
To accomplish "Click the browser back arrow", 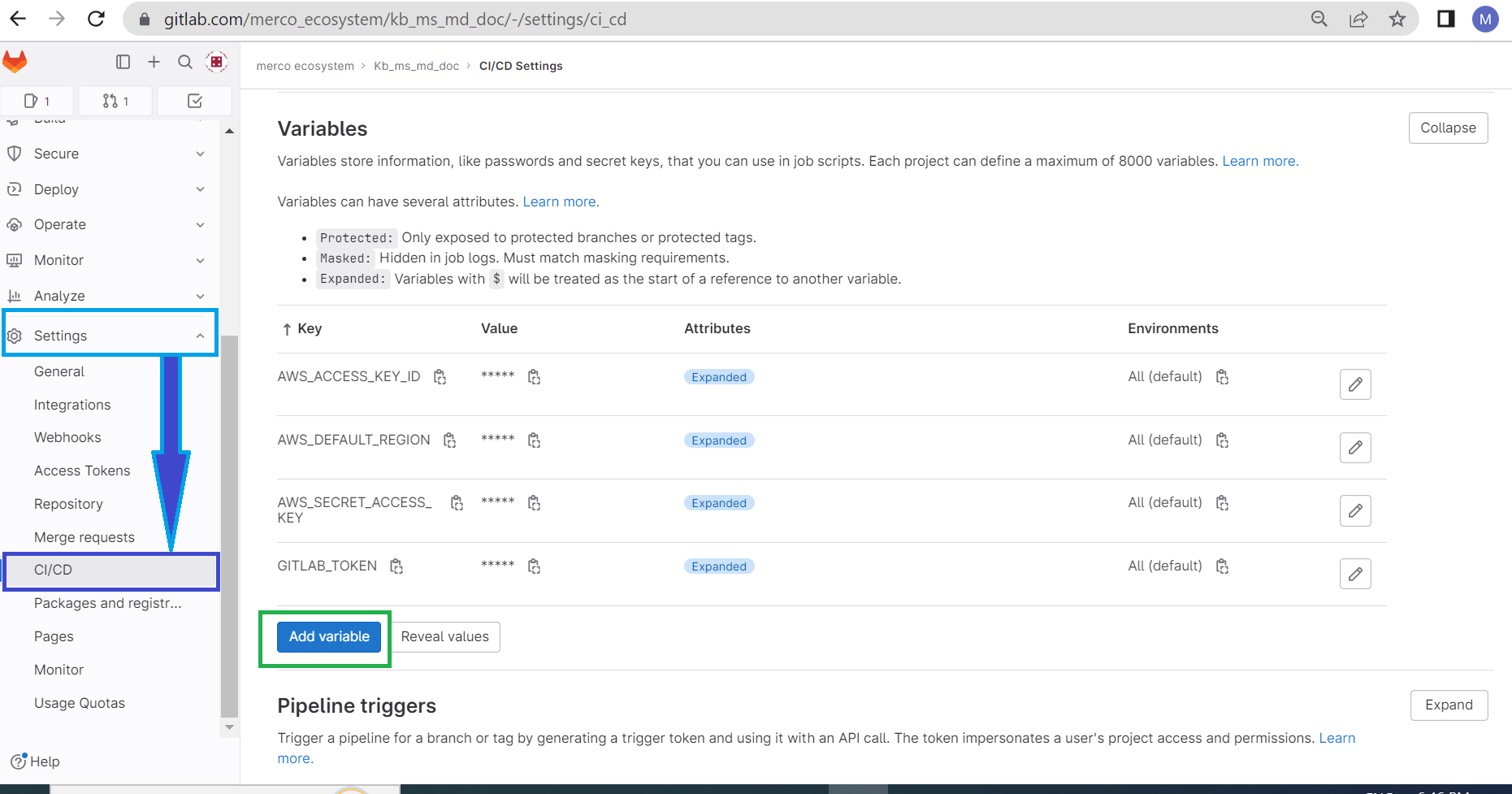I will pos(18,19).
